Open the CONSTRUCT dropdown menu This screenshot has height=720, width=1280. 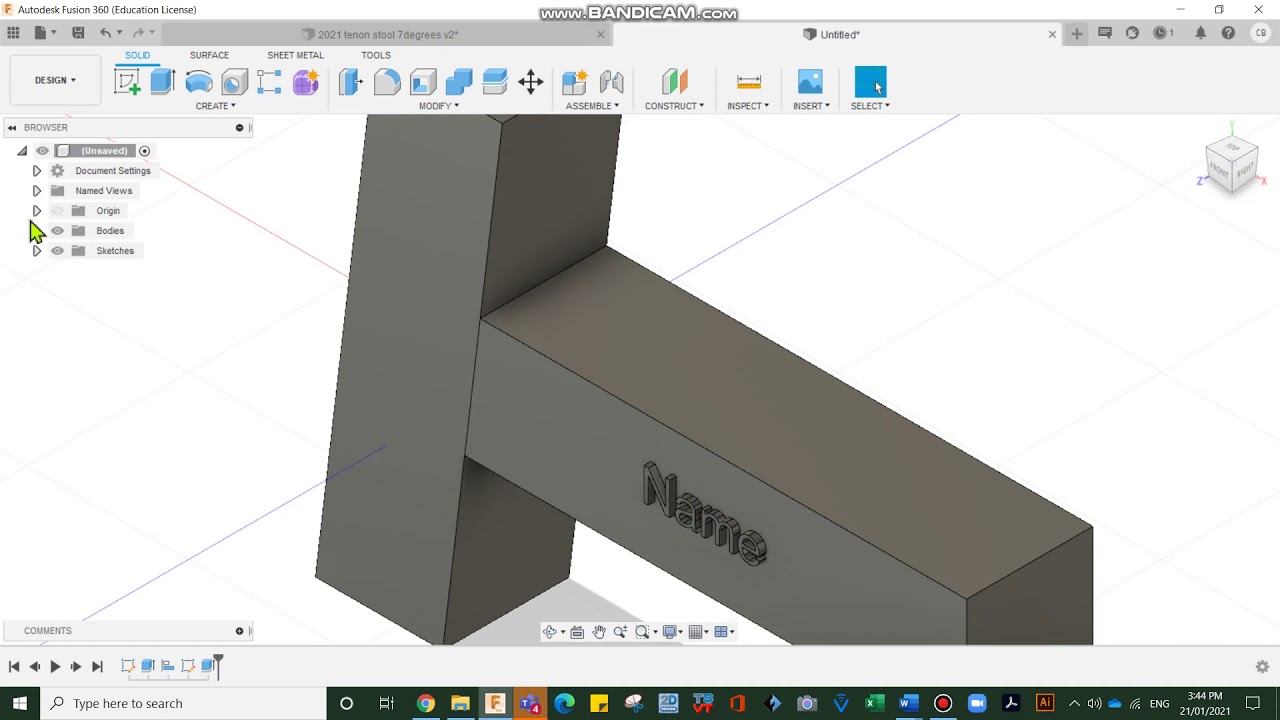(x=674, y=106)
